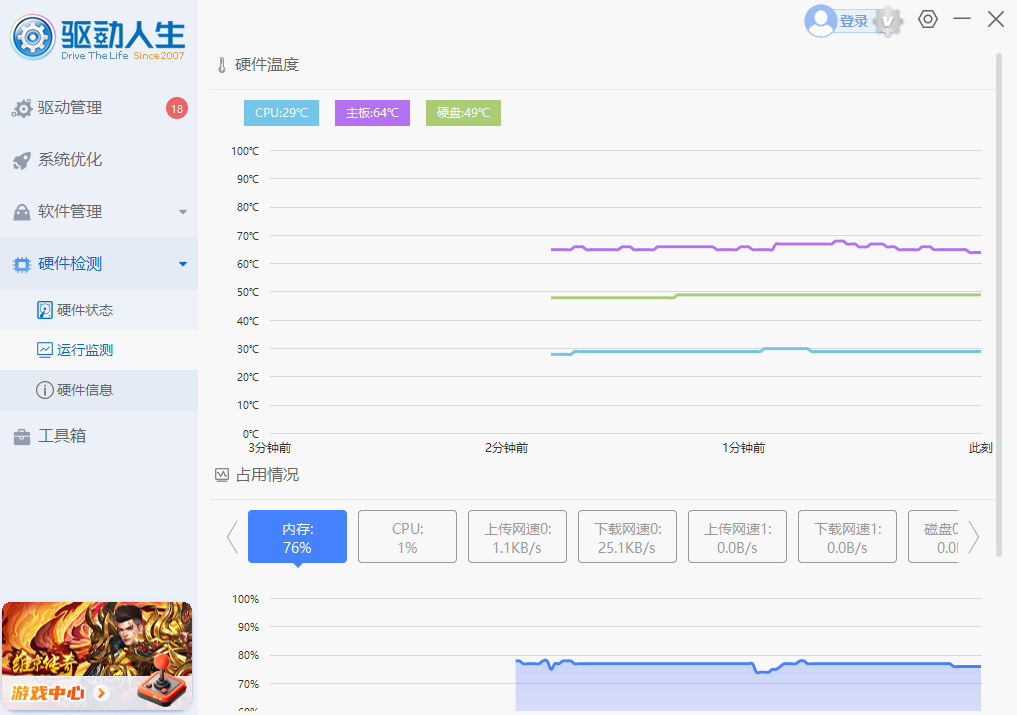The width and height of the screenshot is (1017, 715).
Task: Click the user avatar icon
Action: coord(820,21)
